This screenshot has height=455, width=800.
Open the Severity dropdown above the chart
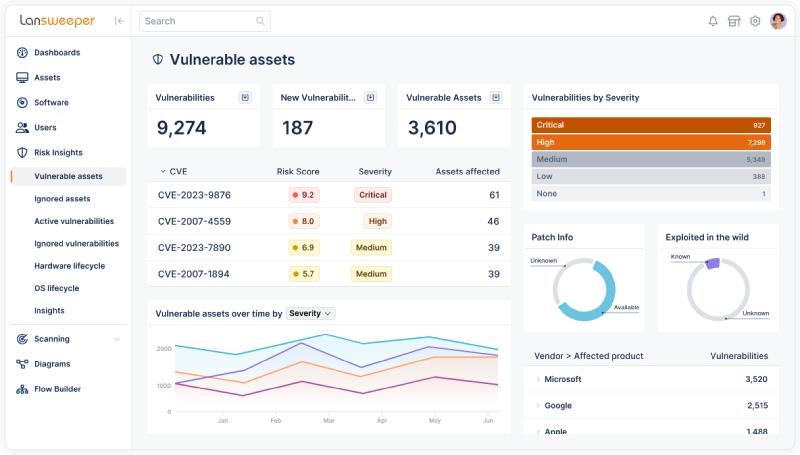tap(310, 313)
